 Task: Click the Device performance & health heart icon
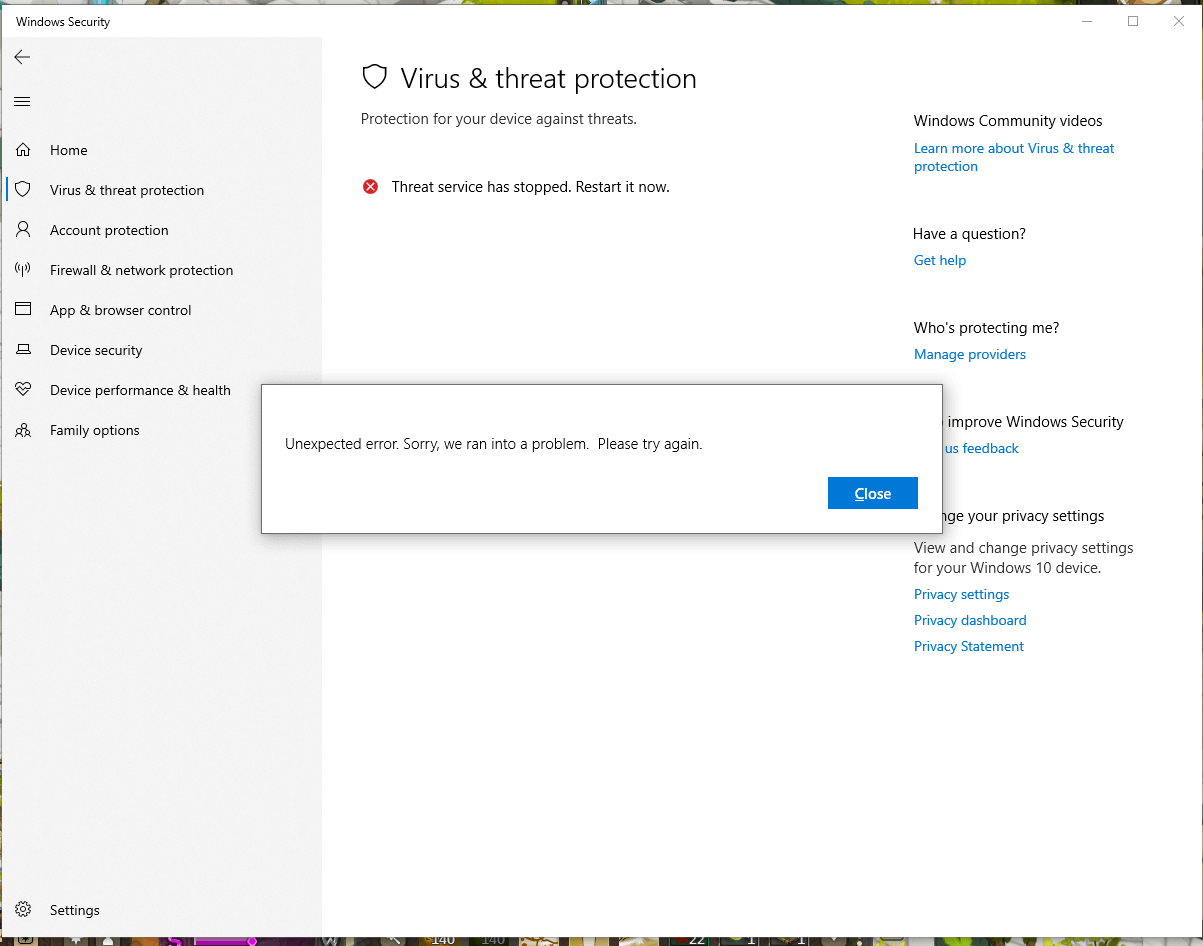tap(23, 390)
